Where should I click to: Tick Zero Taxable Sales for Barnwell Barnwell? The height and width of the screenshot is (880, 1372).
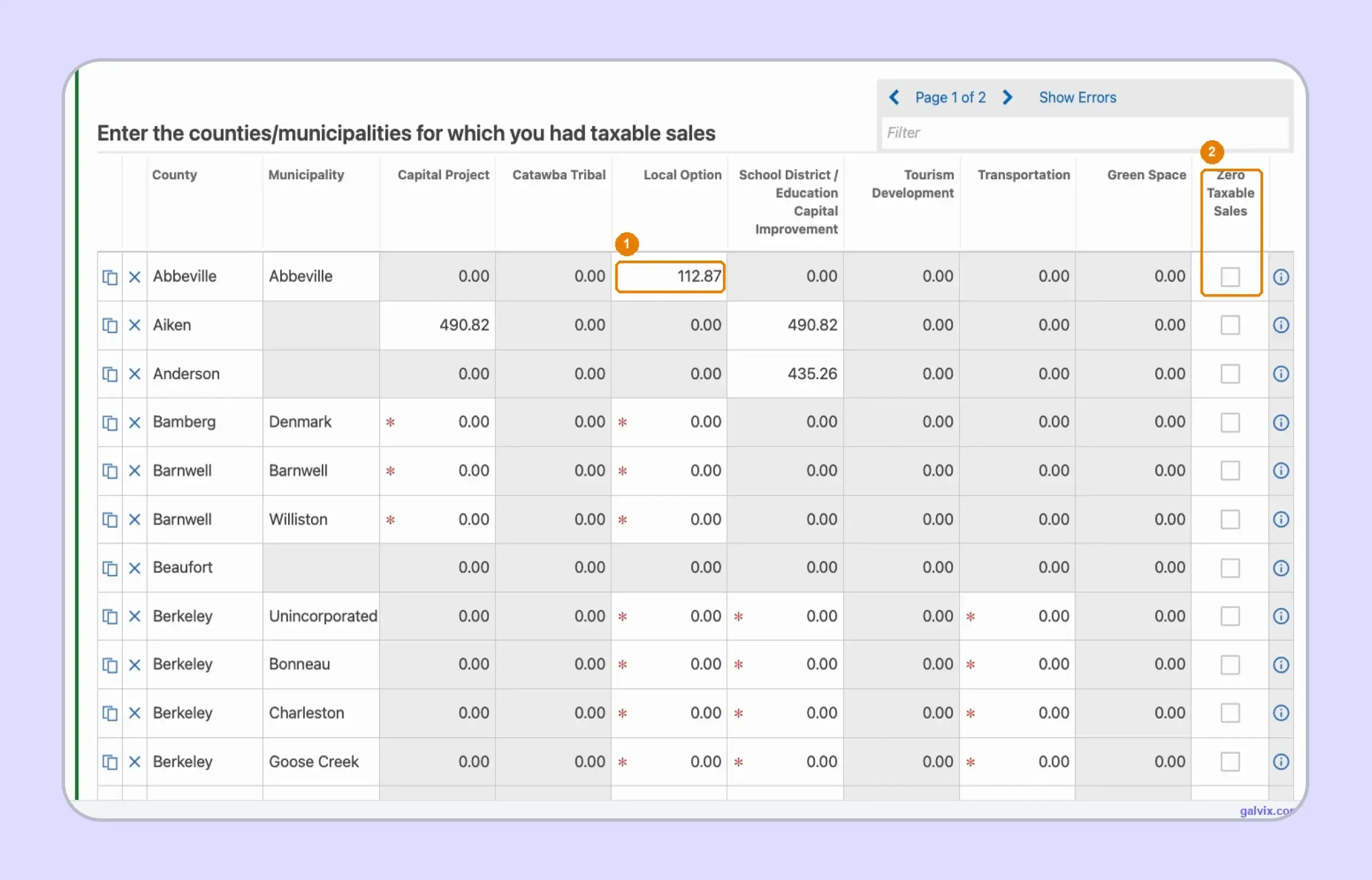pos(1230,471)
